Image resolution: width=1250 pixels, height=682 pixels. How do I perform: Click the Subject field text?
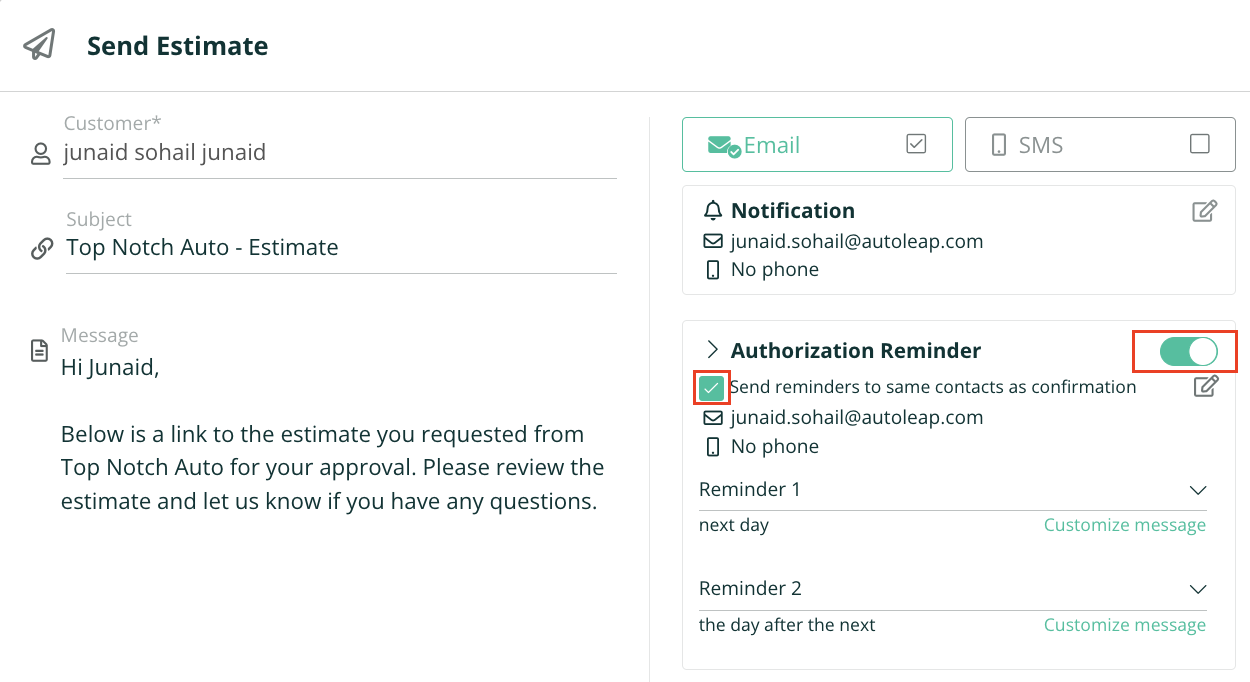pos(202,248)
